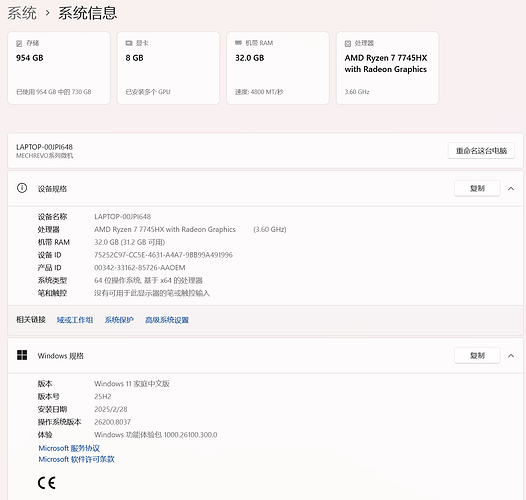Screen dimensions: 526x500
Task: Click the 设备名称 label
Action: [52, 216]
